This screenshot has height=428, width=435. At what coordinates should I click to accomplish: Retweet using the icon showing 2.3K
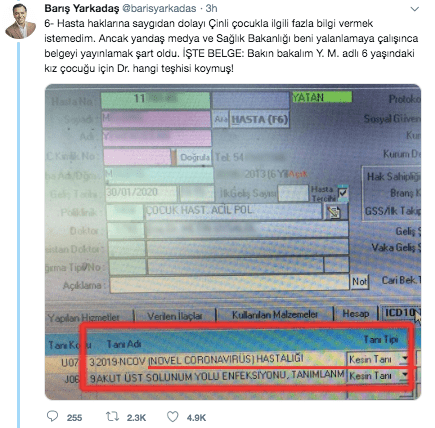(x=112, y=417)
